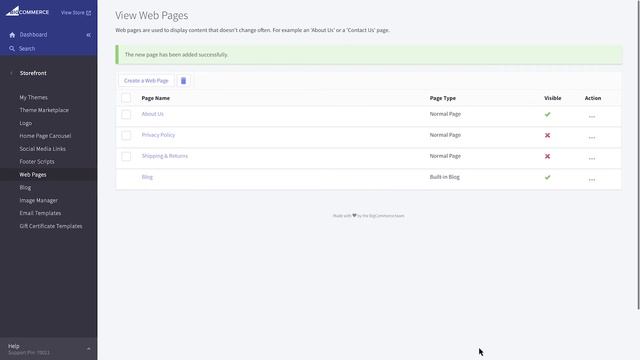The image size is (640, 360).
Task: Go back from Storefront via chevron
Action: (x=11, y=73)
